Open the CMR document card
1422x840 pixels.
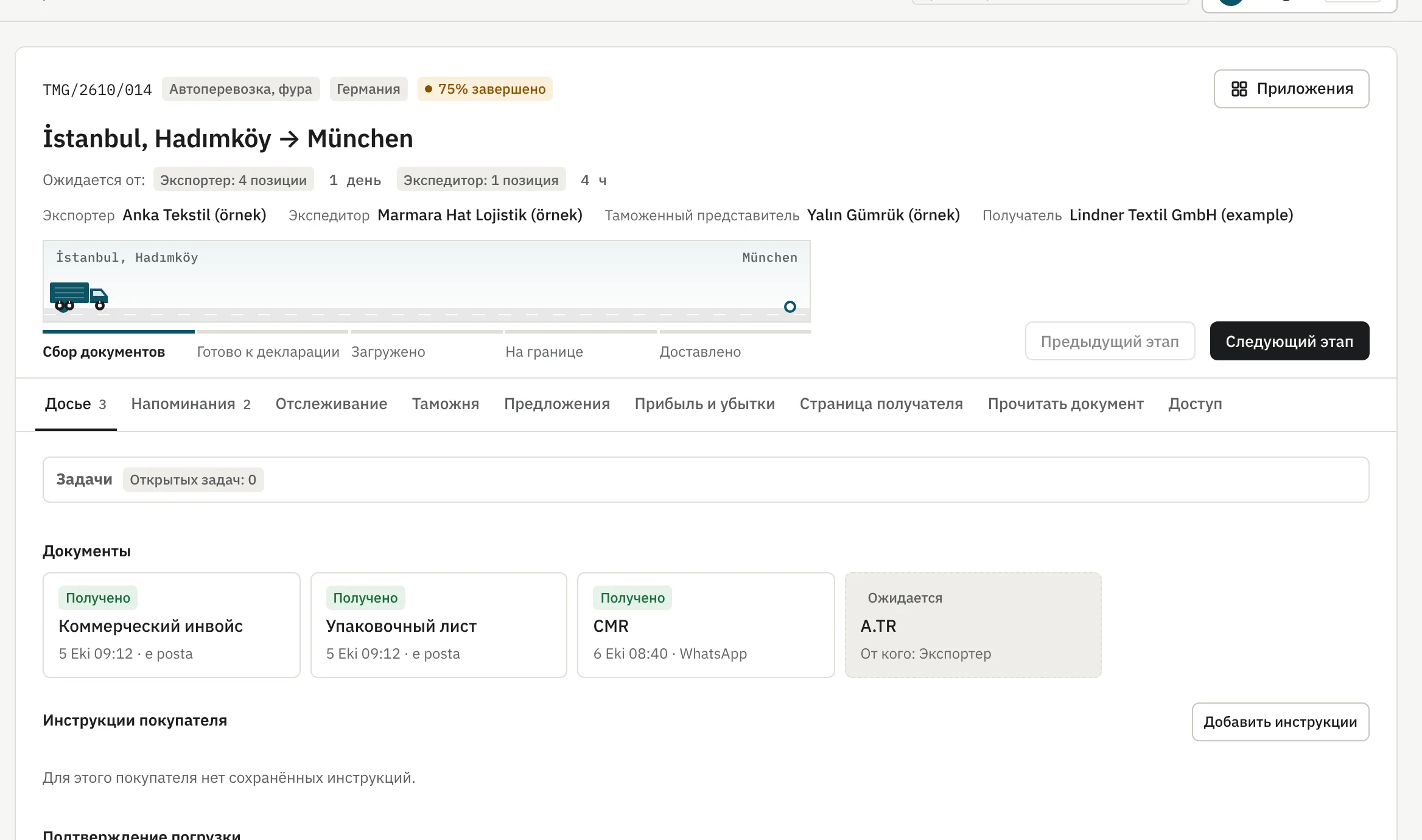click(x=706, y=625)
